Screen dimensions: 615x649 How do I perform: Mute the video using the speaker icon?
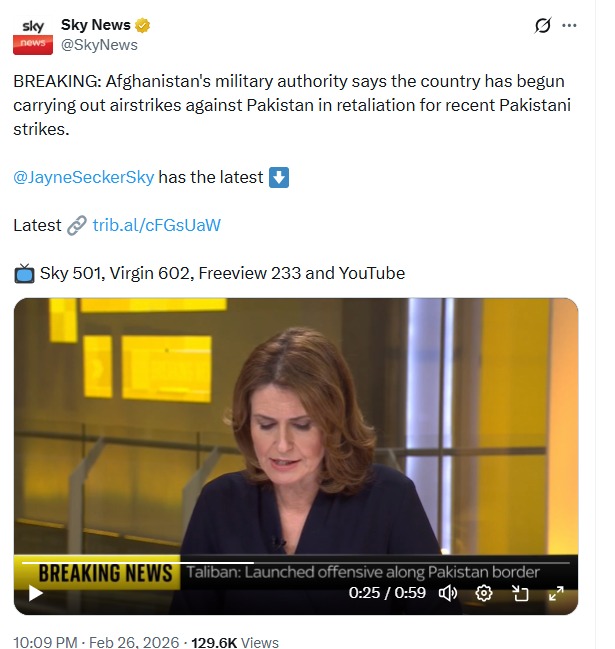pyautogui.click(x=447, y=593)
